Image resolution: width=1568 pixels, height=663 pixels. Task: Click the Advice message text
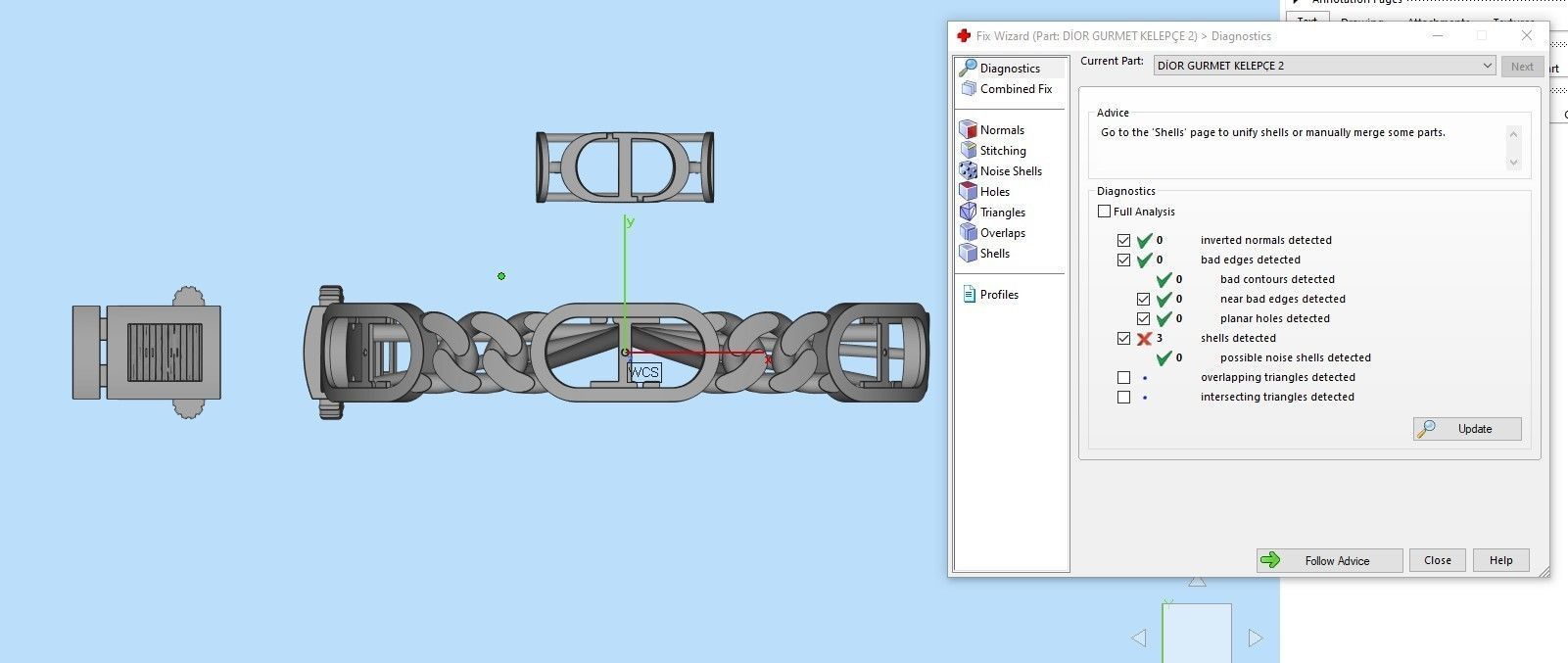pyautogui.click(x=1272, y=133)
